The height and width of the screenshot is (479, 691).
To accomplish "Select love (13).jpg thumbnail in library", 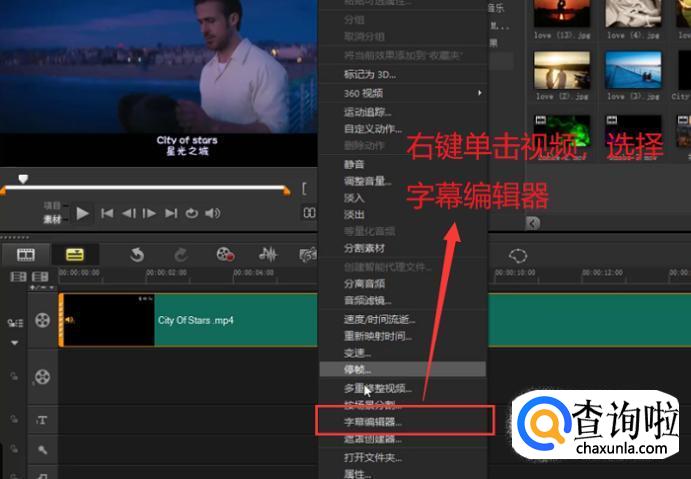I will [562, 14].
